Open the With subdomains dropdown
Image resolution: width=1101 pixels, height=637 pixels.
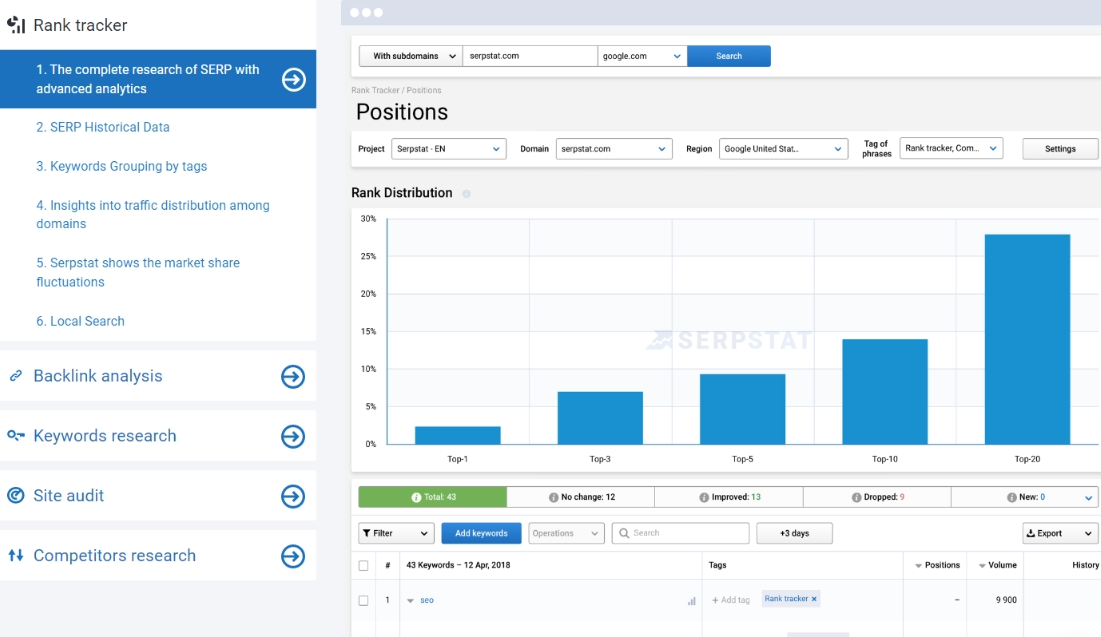(x=410, y=56)
